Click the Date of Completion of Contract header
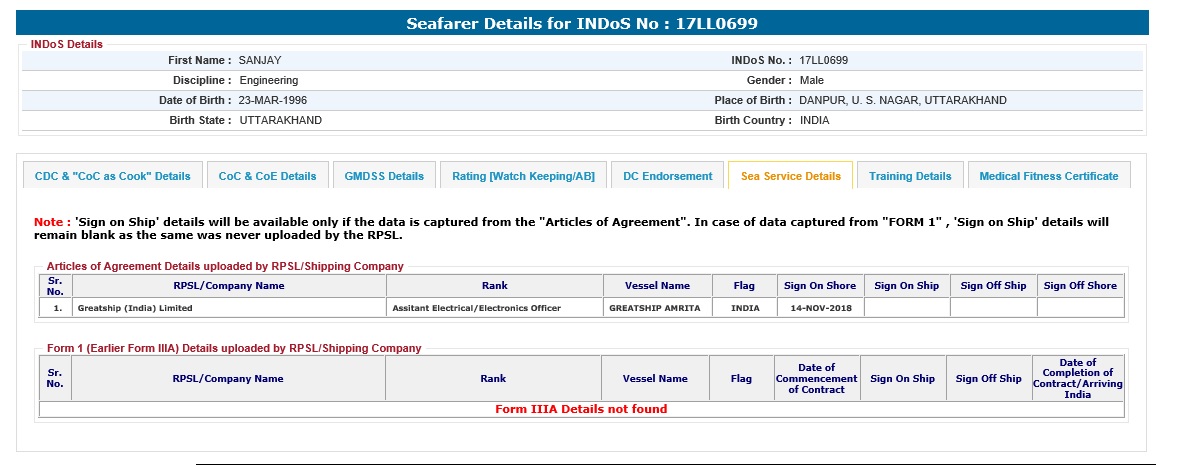 pyautogui.click(x=1077, y=379)
